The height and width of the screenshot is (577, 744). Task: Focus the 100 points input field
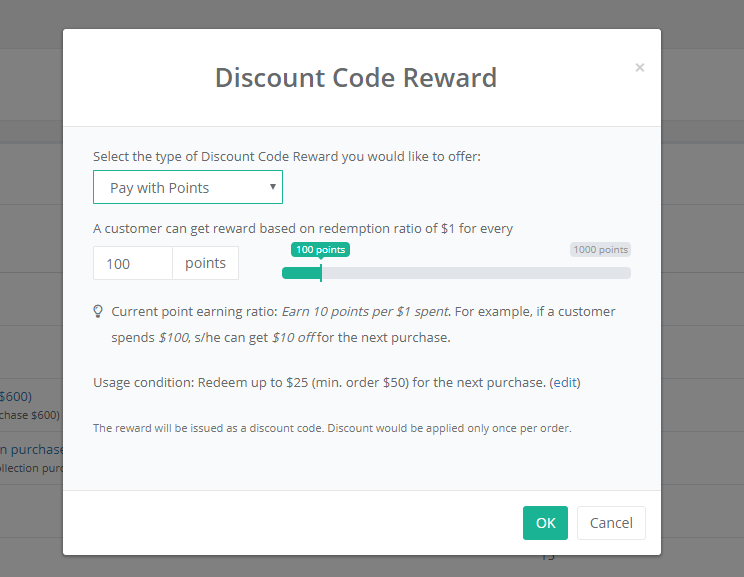[133, 263]
